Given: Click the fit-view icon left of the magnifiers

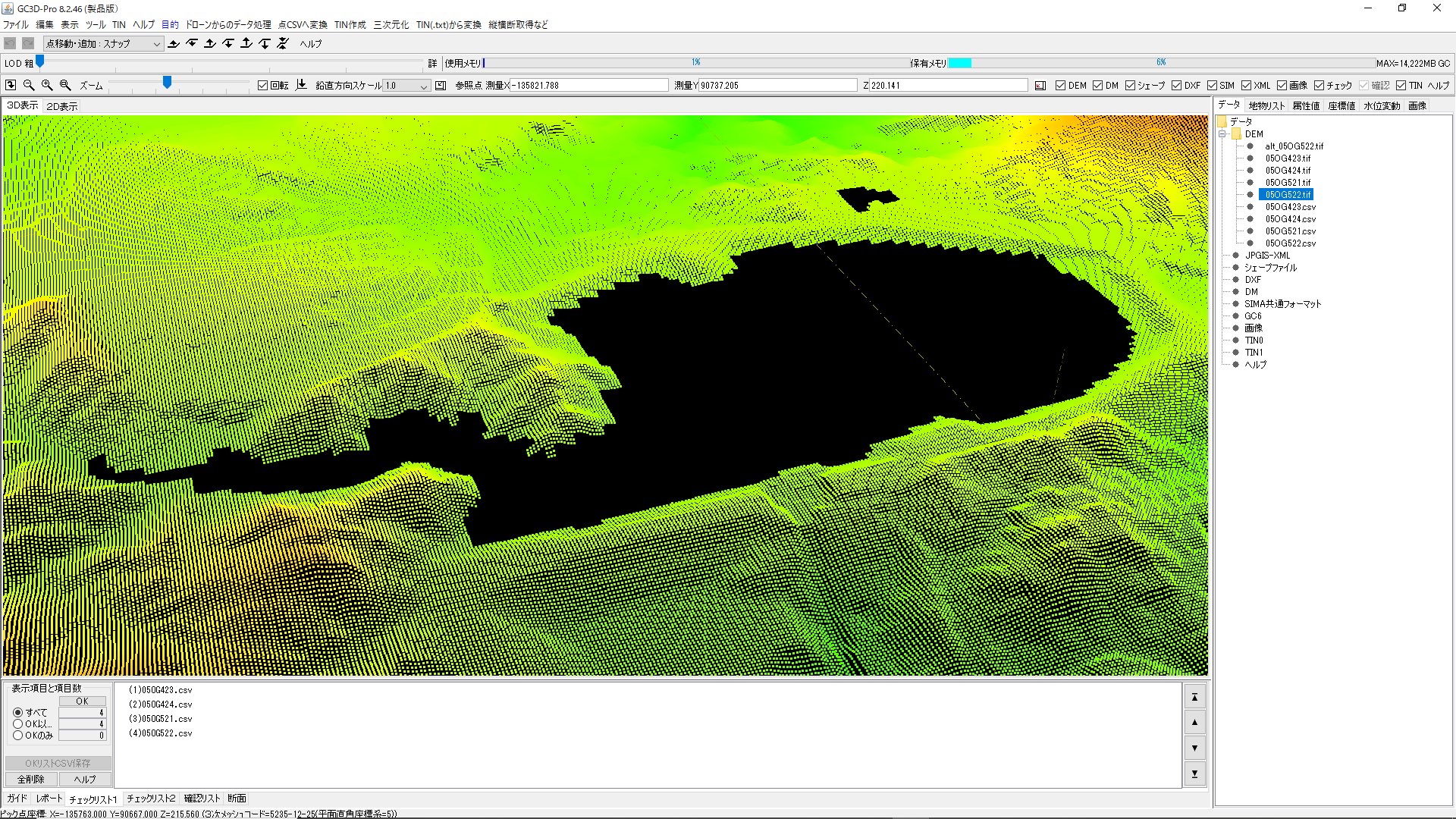Looking at the screenshot, I should pyautogui.click(x=11, y=85).
